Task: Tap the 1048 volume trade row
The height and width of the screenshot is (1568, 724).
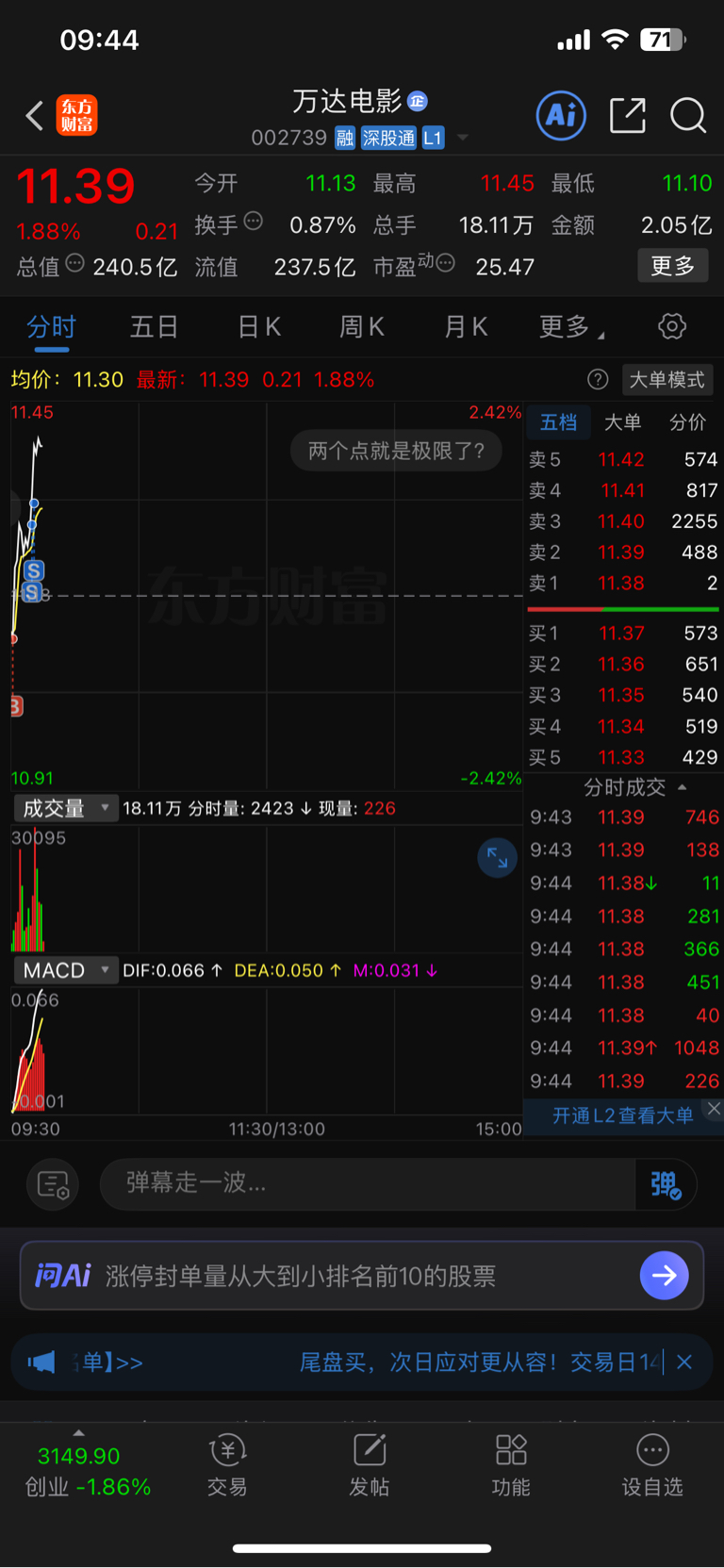Action: pyautogui.click(x=624, y=1048)
